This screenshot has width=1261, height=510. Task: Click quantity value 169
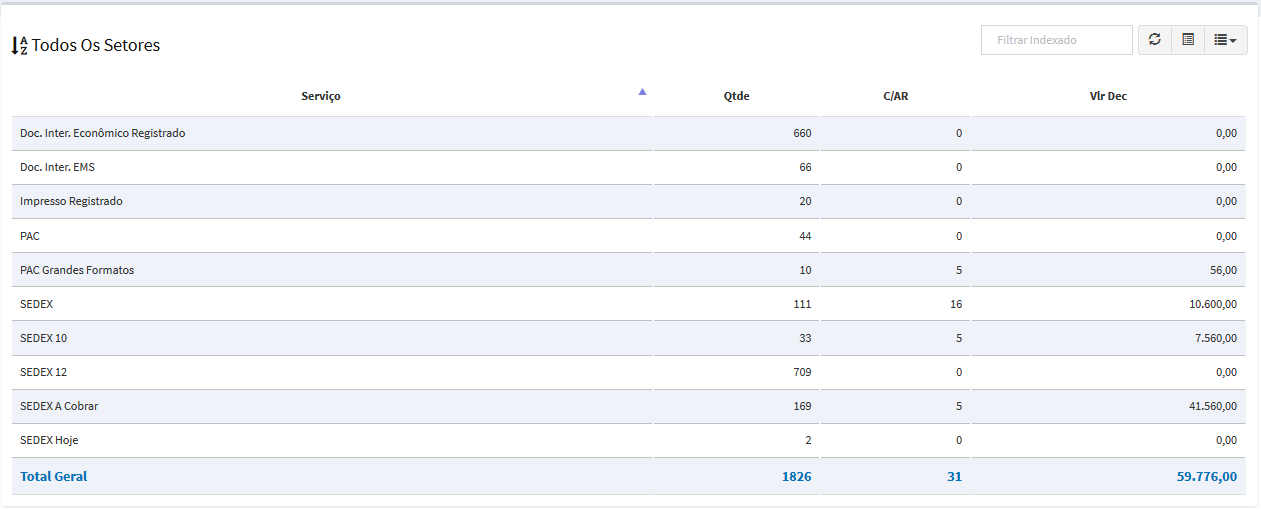(802, 406)
